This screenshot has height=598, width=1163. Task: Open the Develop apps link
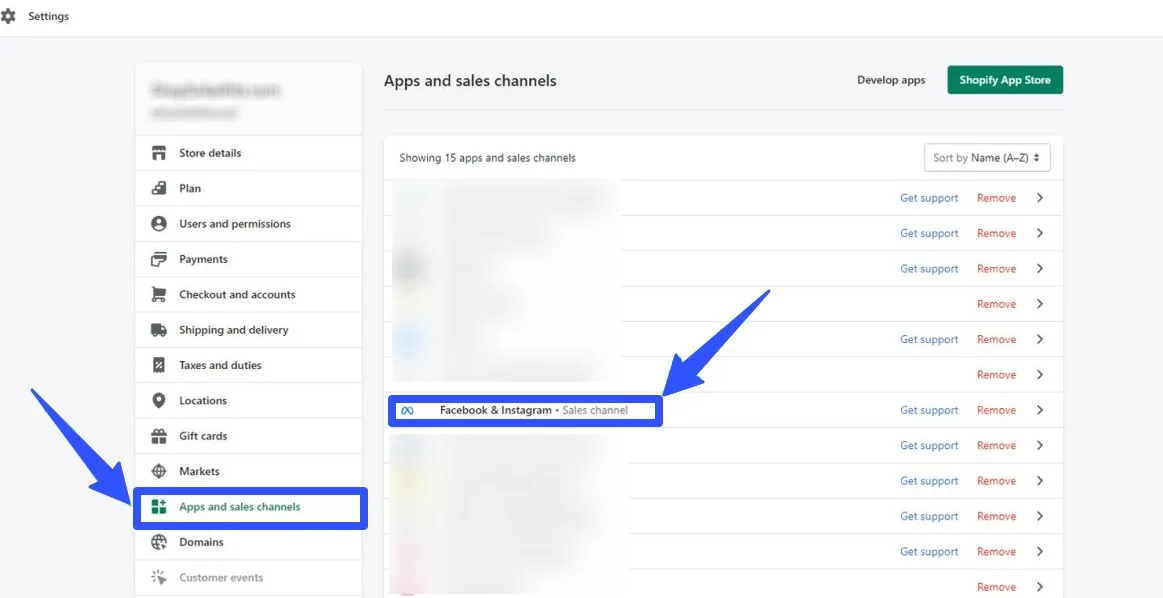(891, 80)
